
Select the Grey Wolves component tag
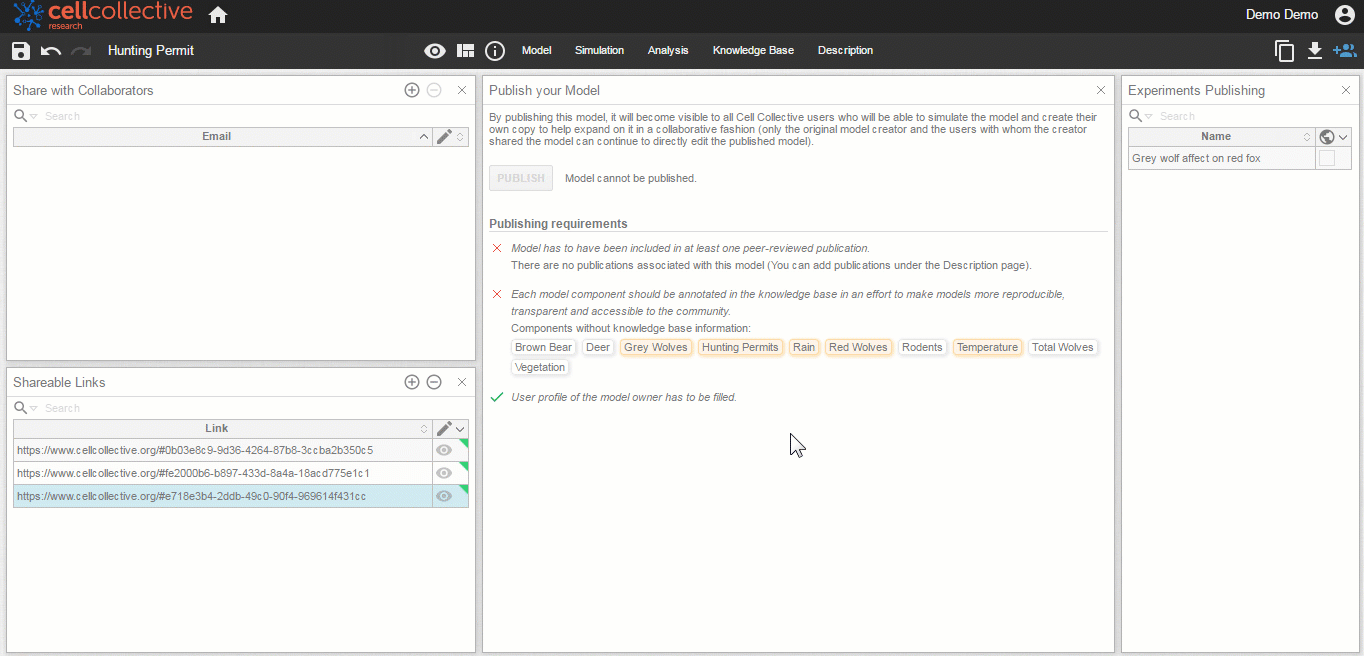pyautogui.click(x=656, y=347)
